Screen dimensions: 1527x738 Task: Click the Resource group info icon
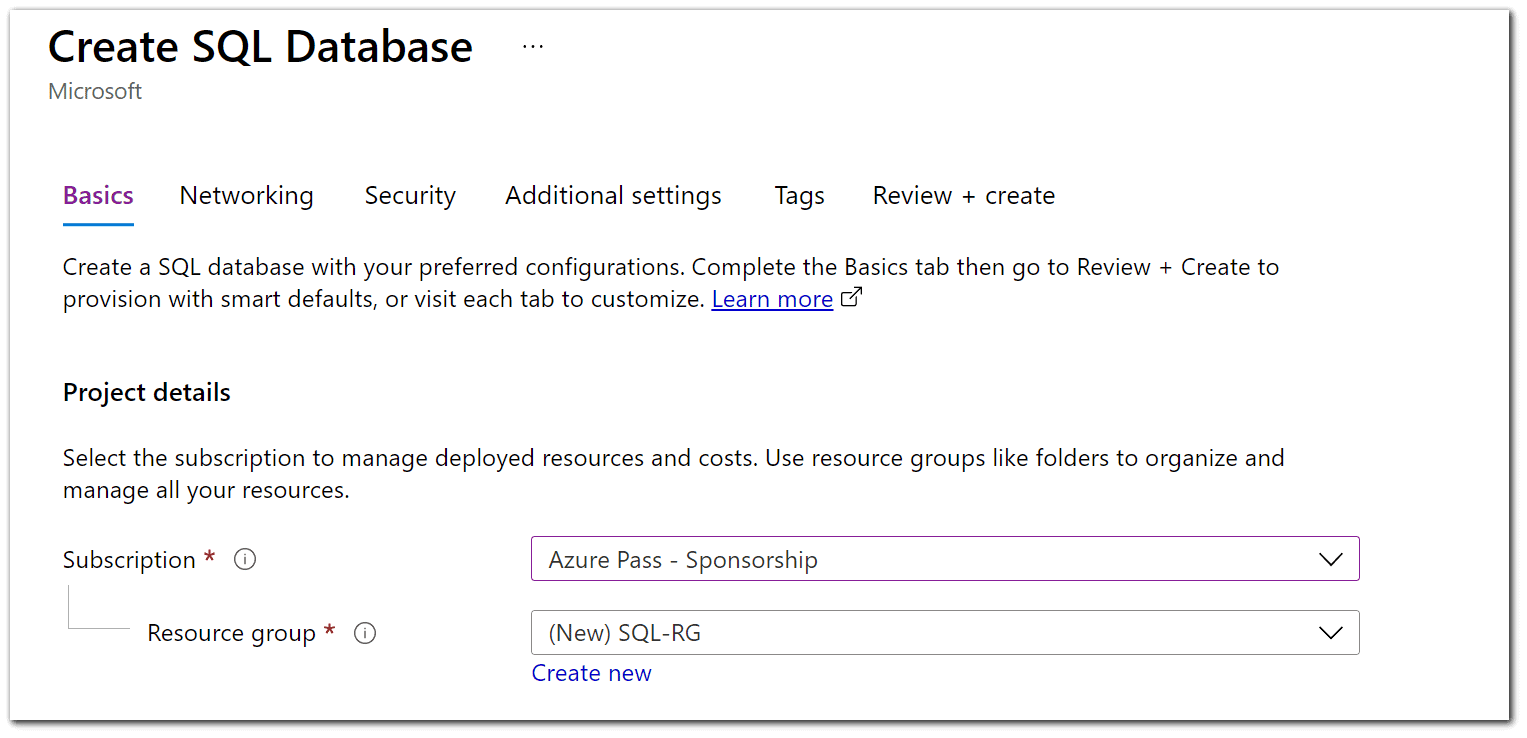click(x=365, y=633)
